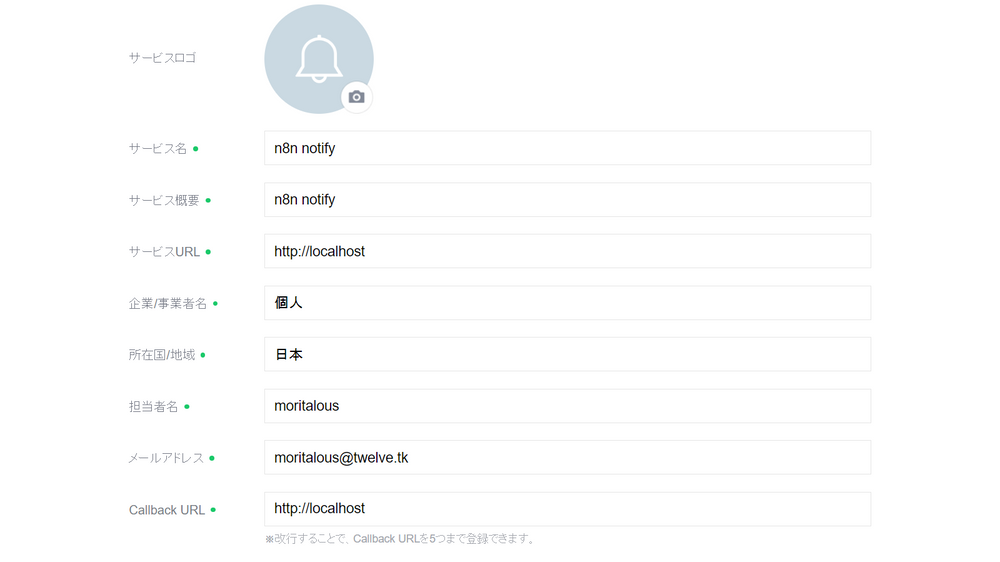This screenshot has height=562, width=1000.
Task: Click the サービス概要 label text
Action: (x=164, y=200)
